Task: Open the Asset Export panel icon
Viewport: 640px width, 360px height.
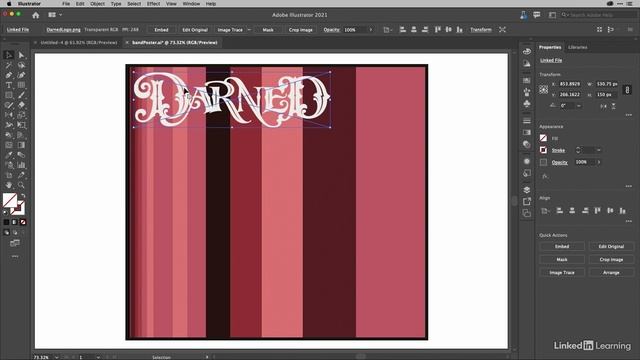Action: [527, 201]
